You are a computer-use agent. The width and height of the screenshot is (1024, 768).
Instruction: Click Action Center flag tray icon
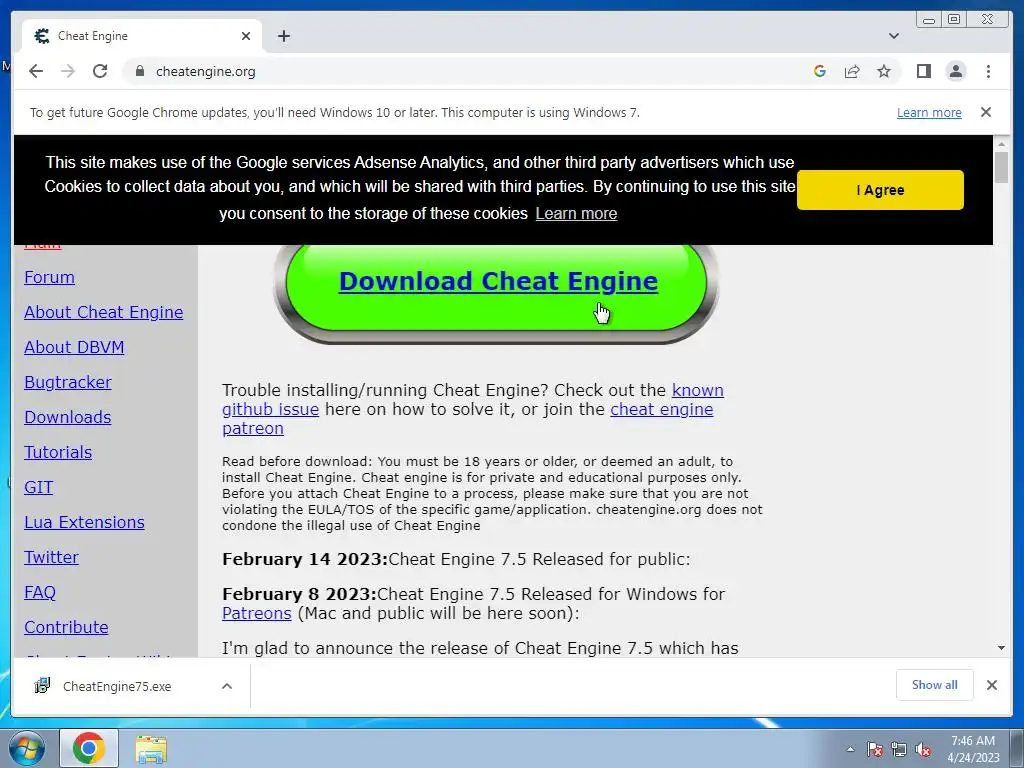click(x=874, y=749)
